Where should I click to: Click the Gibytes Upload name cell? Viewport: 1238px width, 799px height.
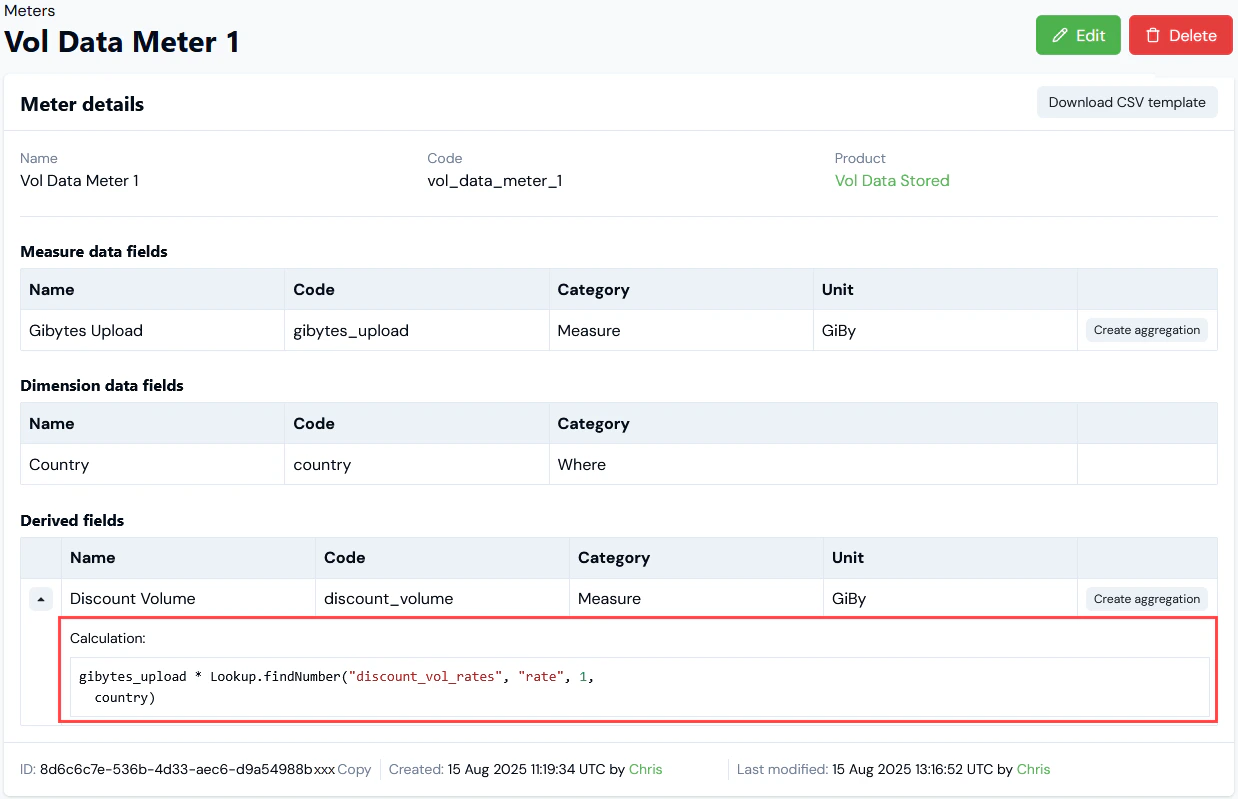pos(152,330)
